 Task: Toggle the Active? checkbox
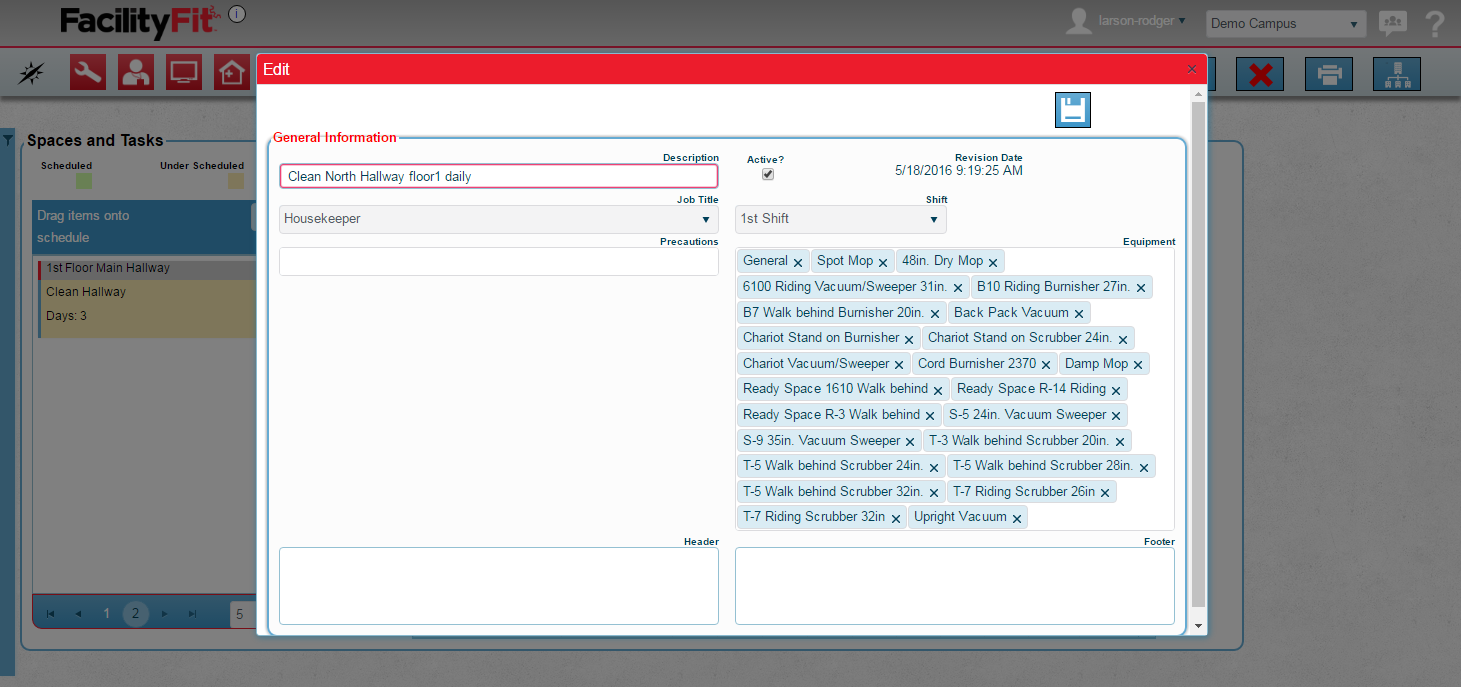(768, 174)
